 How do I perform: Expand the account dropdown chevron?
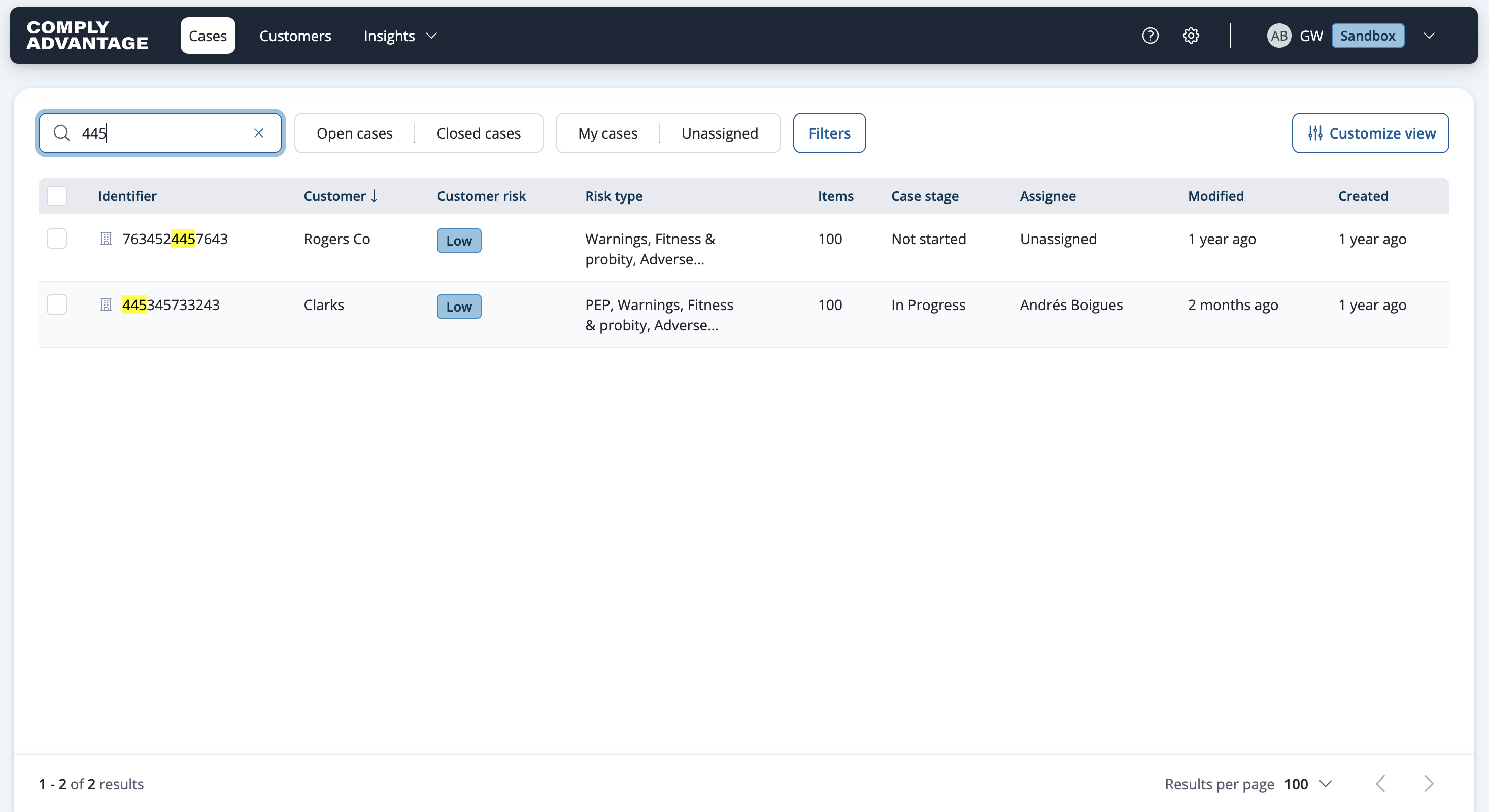pyautogui.click(x=1429, y=36)
